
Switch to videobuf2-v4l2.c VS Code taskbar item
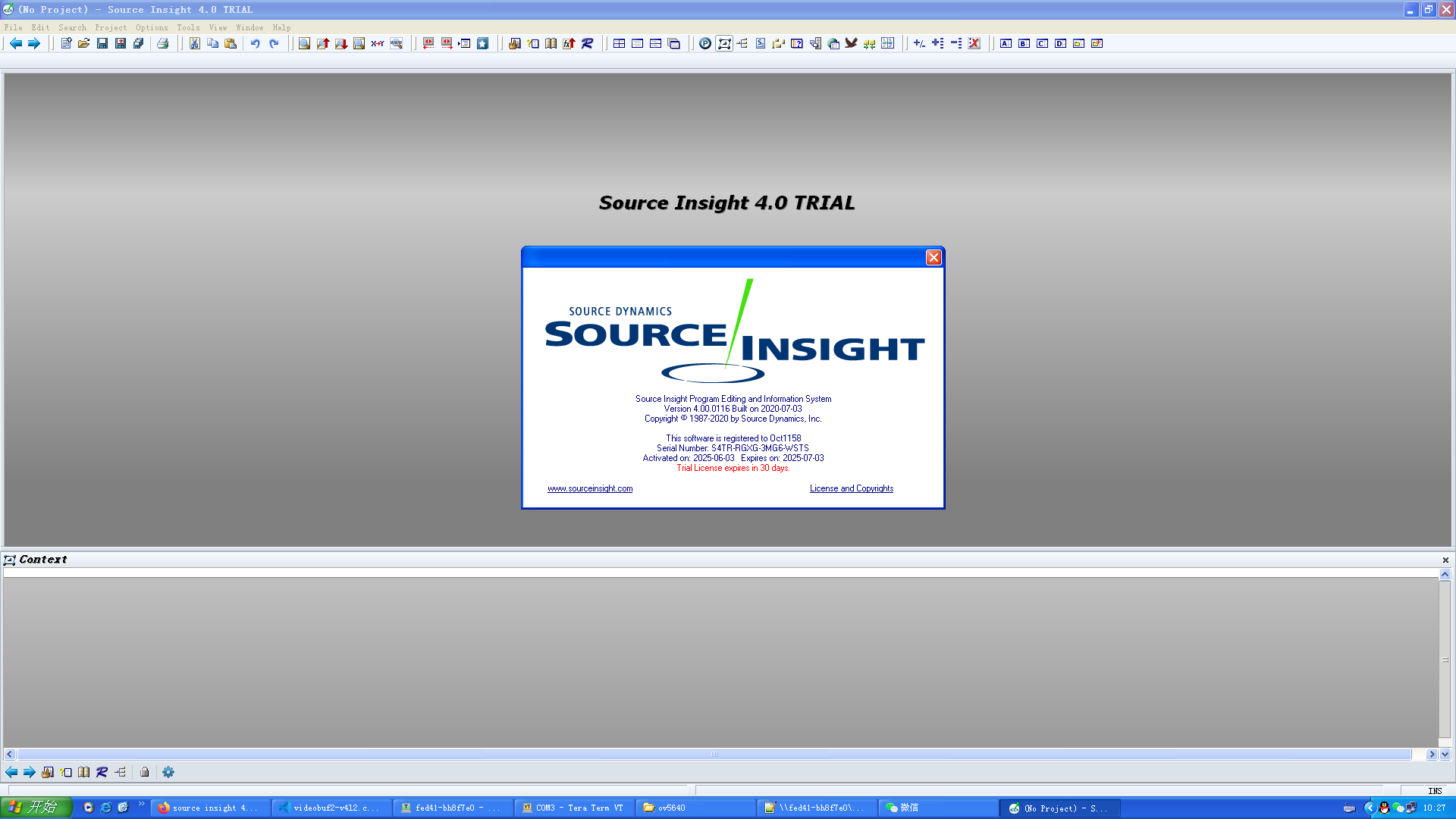(x=331, y=808)
